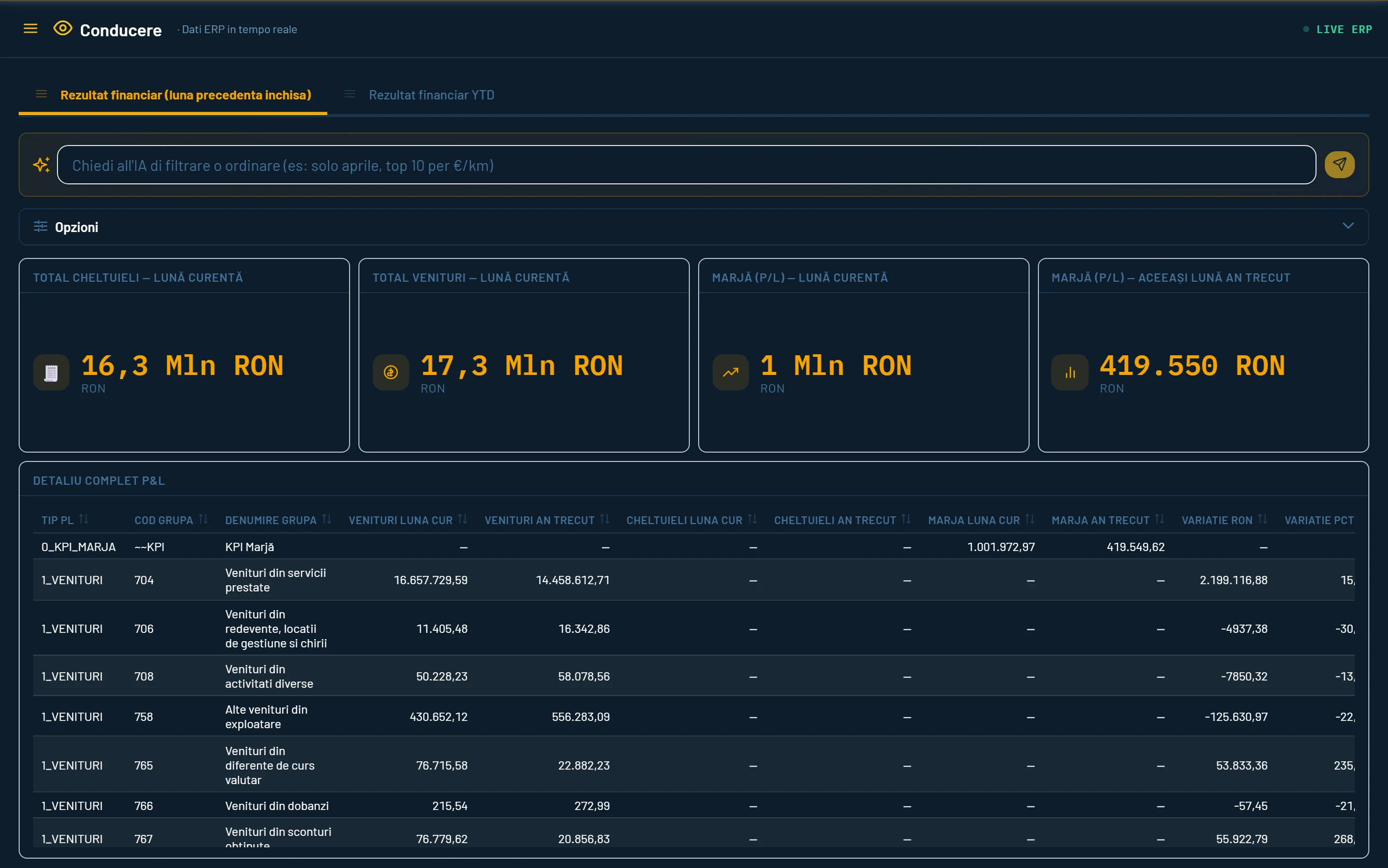Send the AI query with paper-plane button
1388x868 pixels.
tap(1339, 165)
